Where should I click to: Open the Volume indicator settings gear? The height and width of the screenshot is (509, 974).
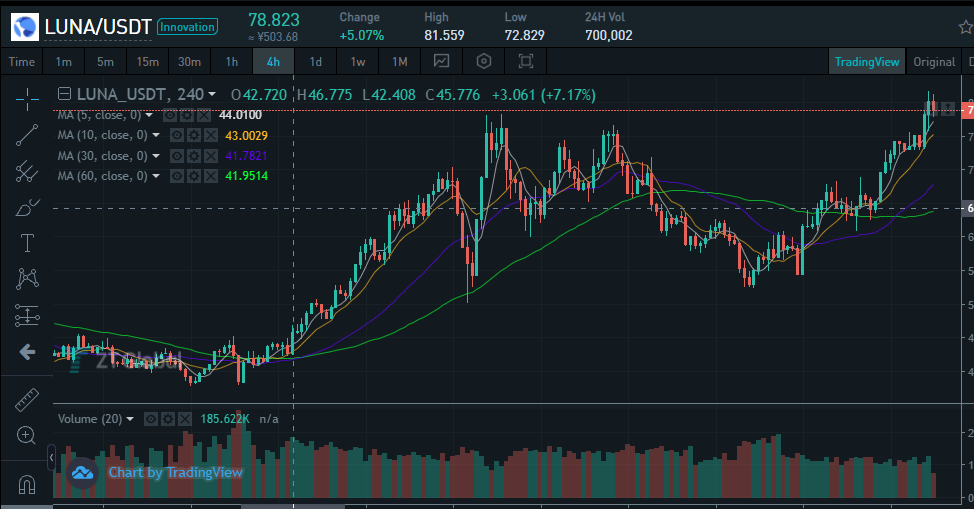168,420
